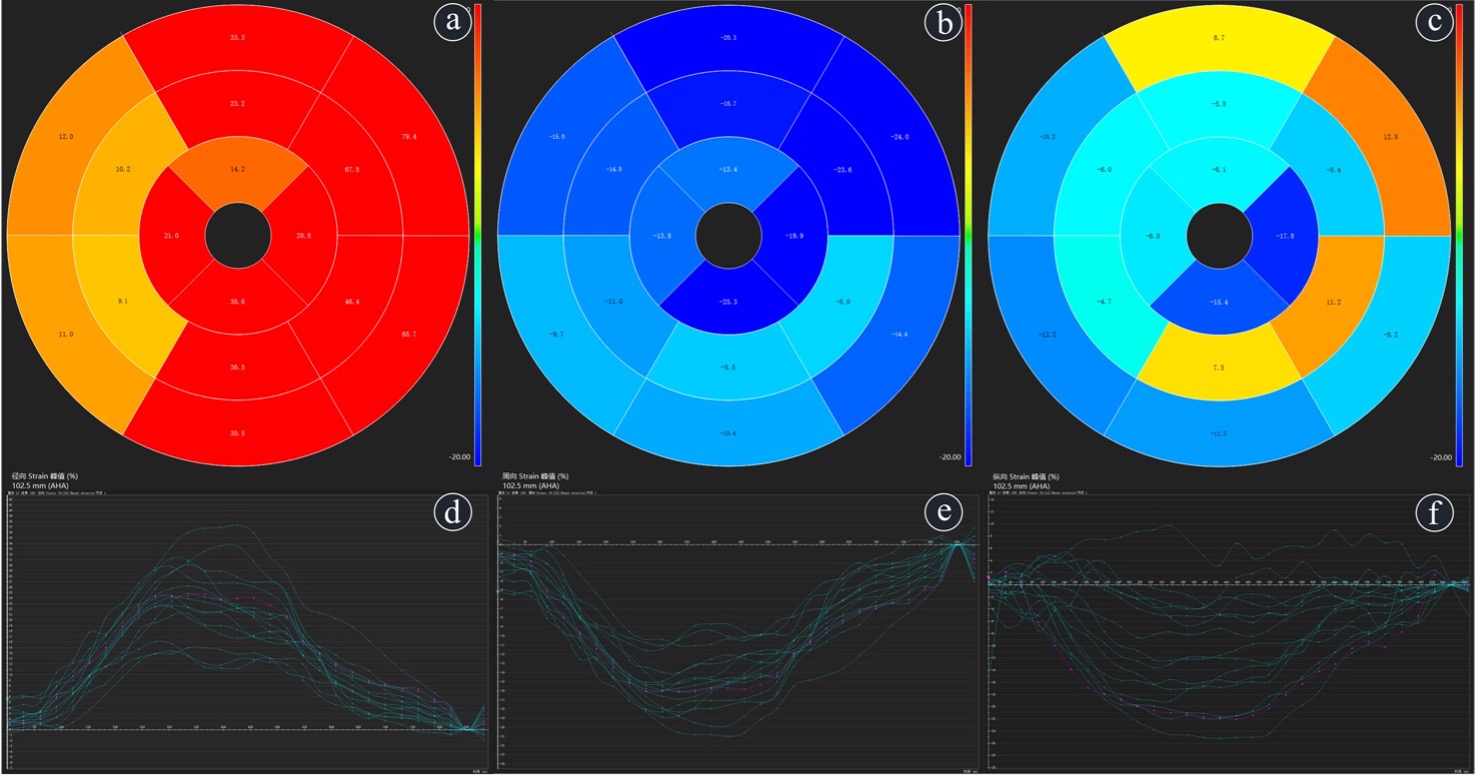Screen dimensions: 1478x779
Task: Click the -20.00 scale label under panel b
Action: pyautogui.click(x=951, y=457)
